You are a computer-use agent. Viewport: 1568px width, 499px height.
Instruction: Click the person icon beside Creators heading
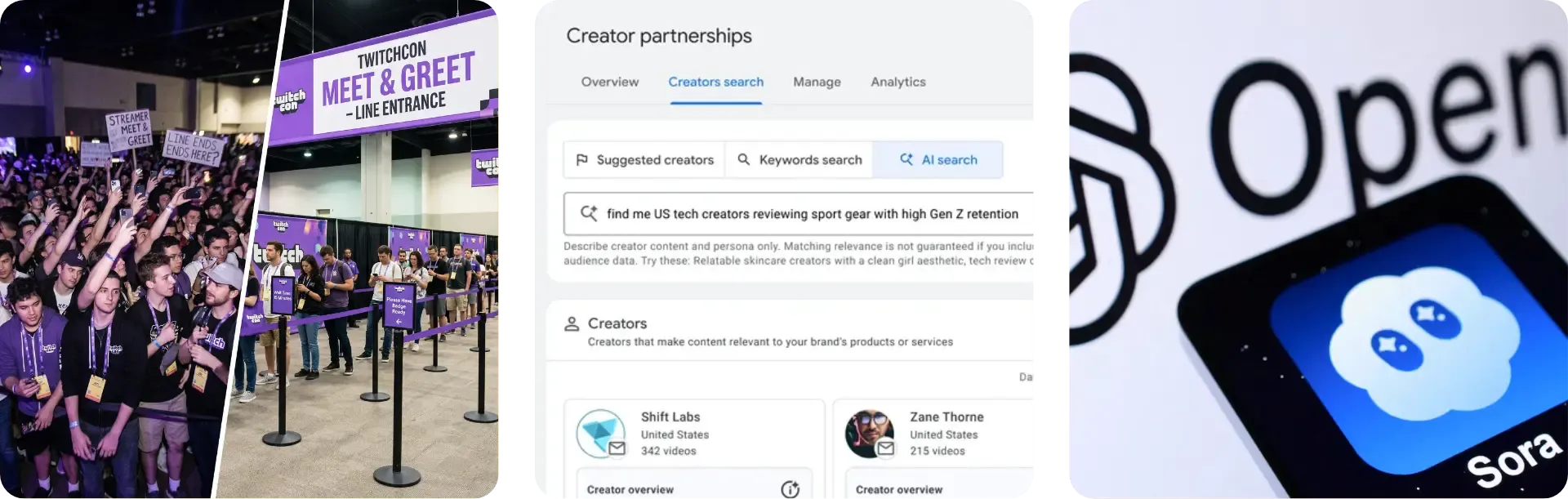click(x=572, y=324)
